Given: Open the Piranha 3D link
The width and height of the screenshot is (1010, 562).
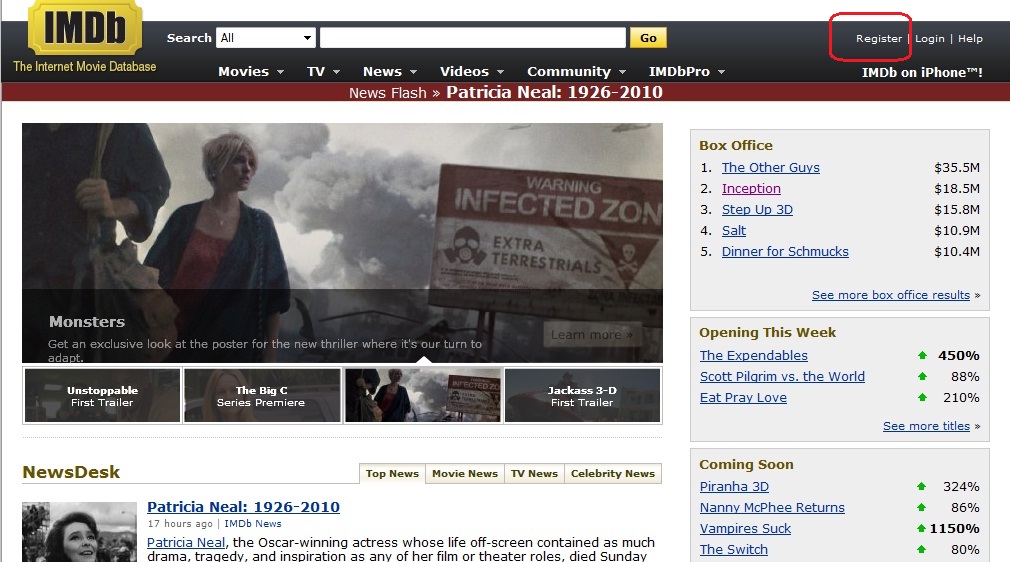Looking at the screenshot, I should pyautogui.click(x=734, y=487).
